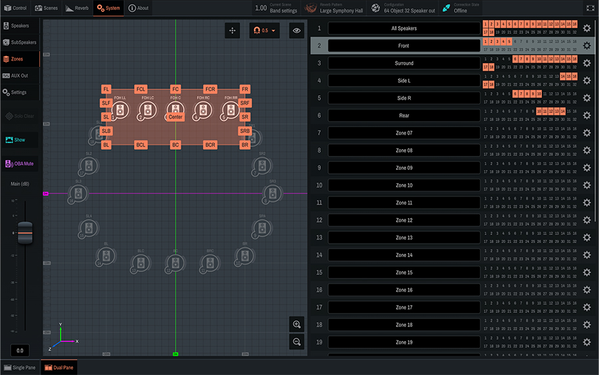The image size is (600, 375).
Task: Click the Solo Clear button
Action: (20, 116)
